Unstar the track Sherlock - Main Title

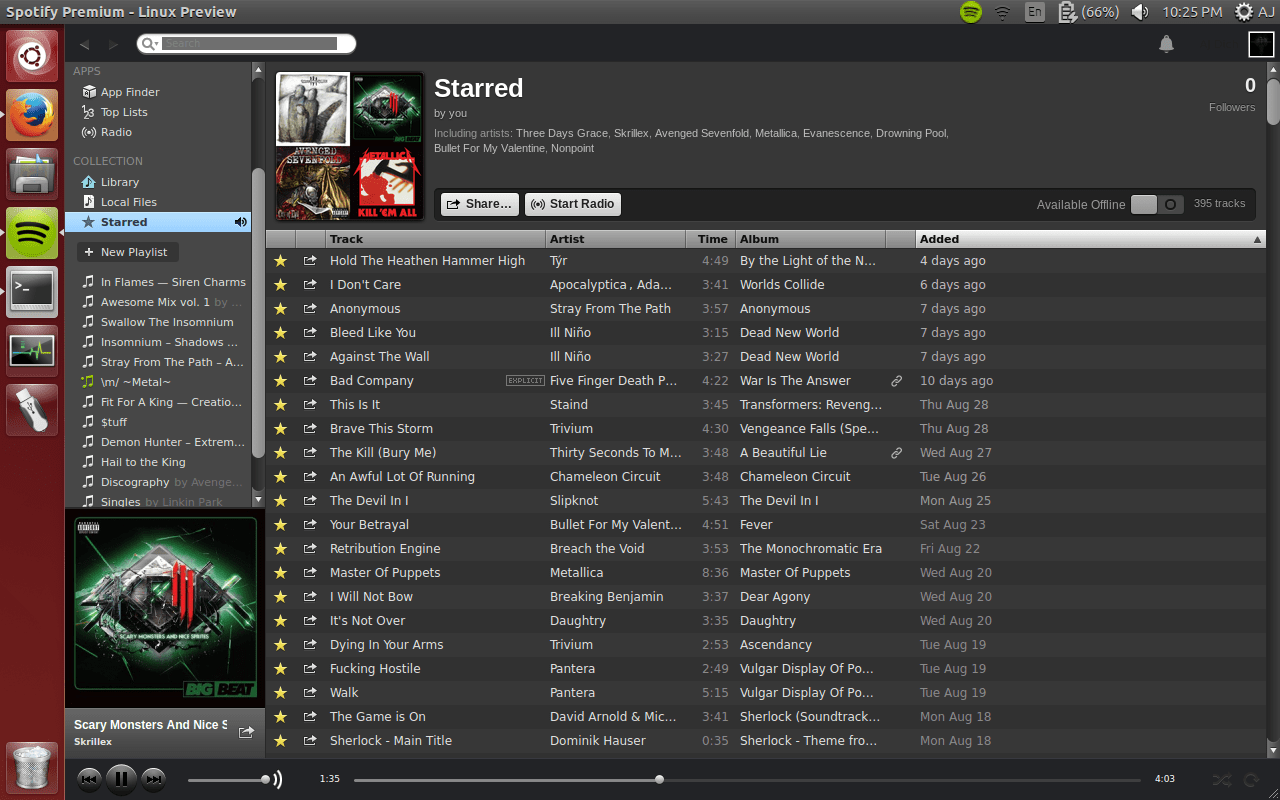click(x=281, y=741)
